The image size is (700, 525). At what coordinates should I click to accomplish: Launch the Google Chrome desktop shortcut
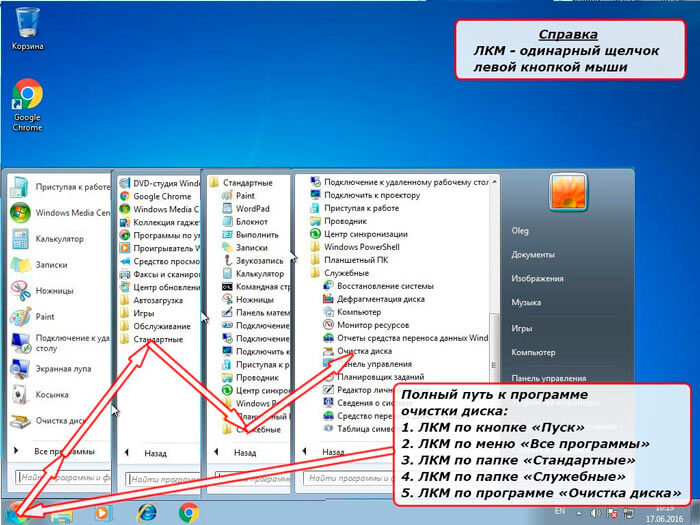point(27,105)
